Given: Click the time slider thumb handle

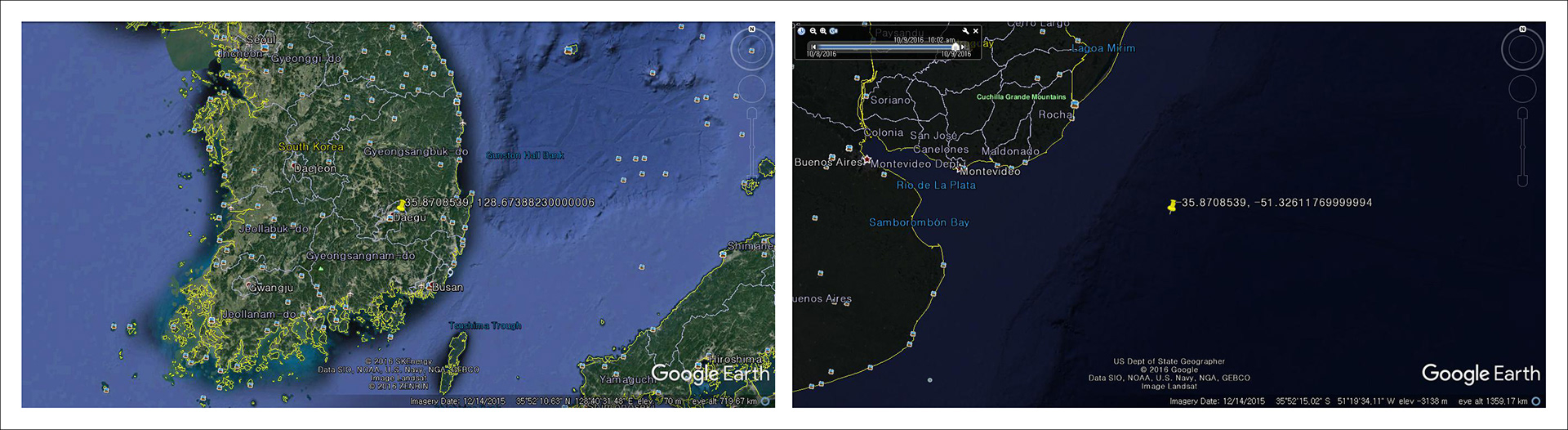Looking at the screenshot, I should click(x=955, y=47).
